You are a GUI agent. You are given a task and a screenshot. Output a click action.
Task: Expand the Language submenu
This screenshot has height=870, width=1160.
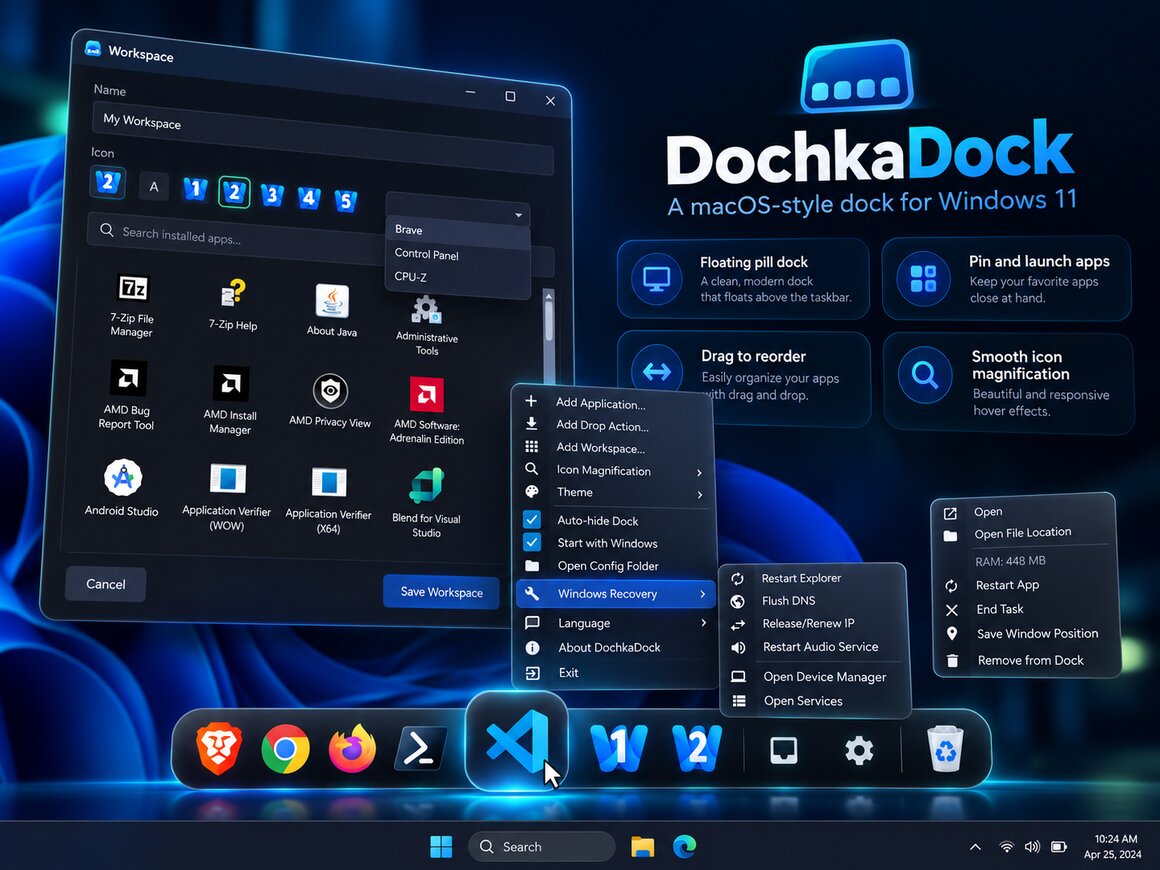click(x=614, y=623)
